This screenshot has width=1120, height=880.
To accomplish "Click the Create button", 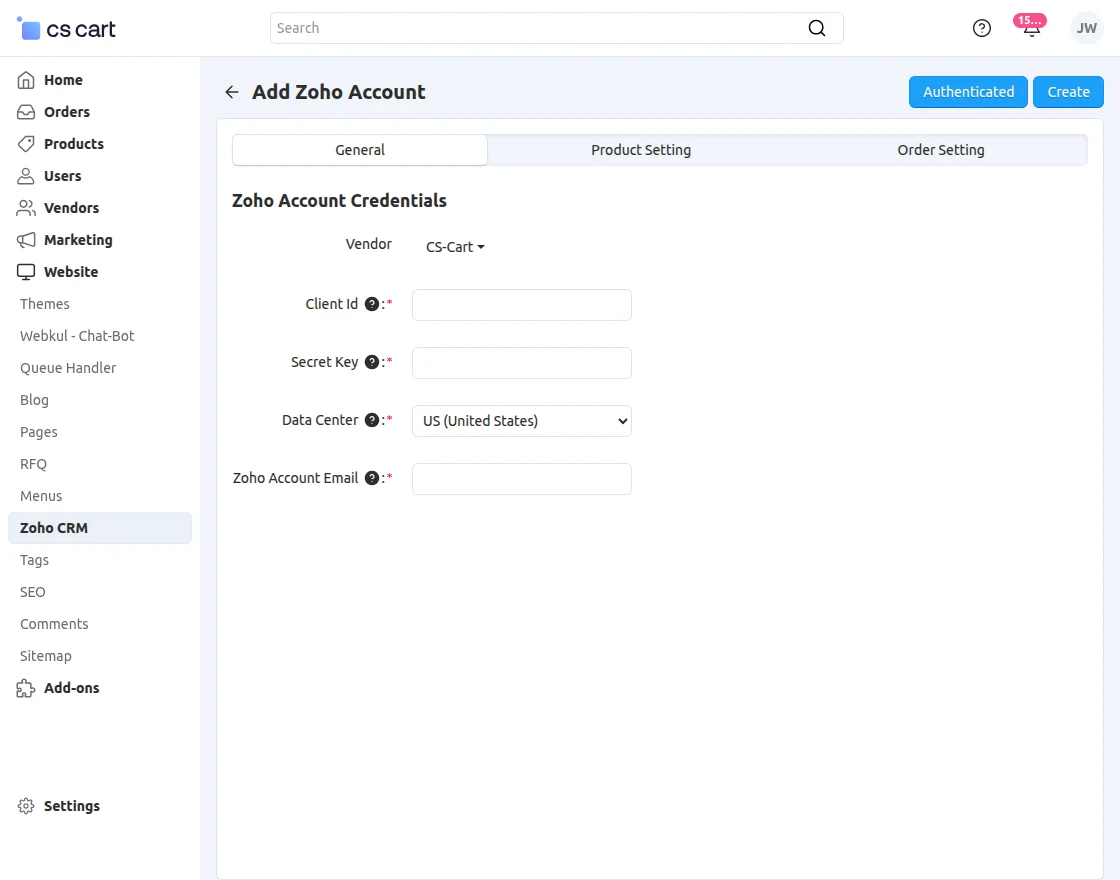I will [1068, 91].
